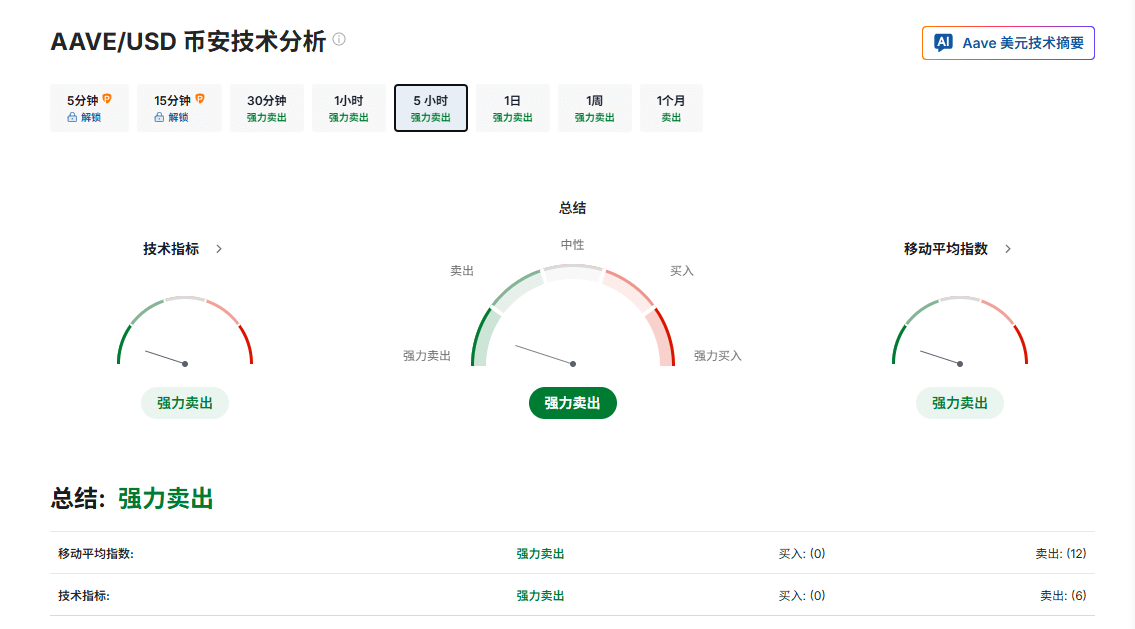1135x629 pixels.
Task: Click the lock icon under 15分钟
Action: coord(159,117)
